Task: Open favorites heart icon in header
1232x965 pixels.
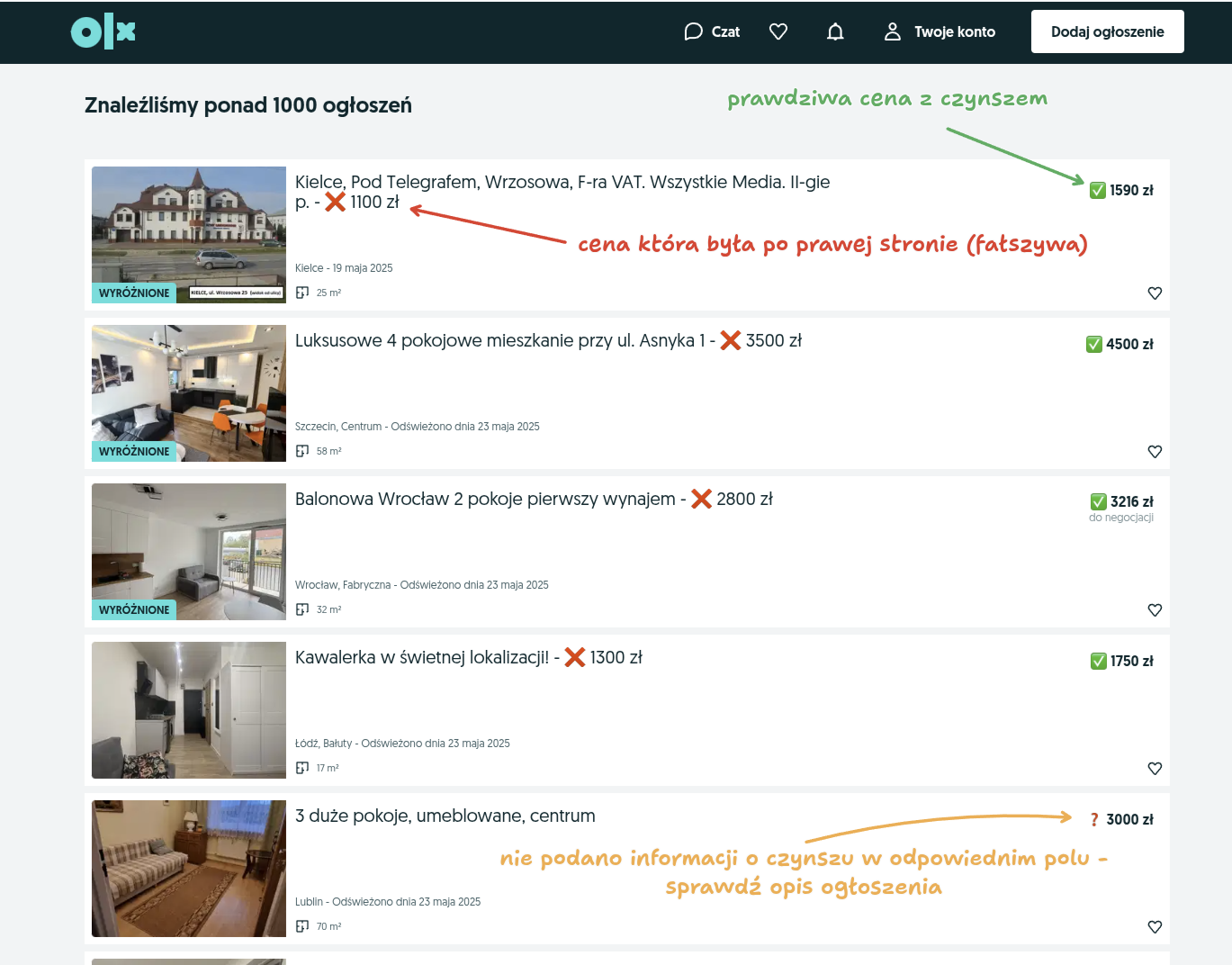Action: pos(778,32)
